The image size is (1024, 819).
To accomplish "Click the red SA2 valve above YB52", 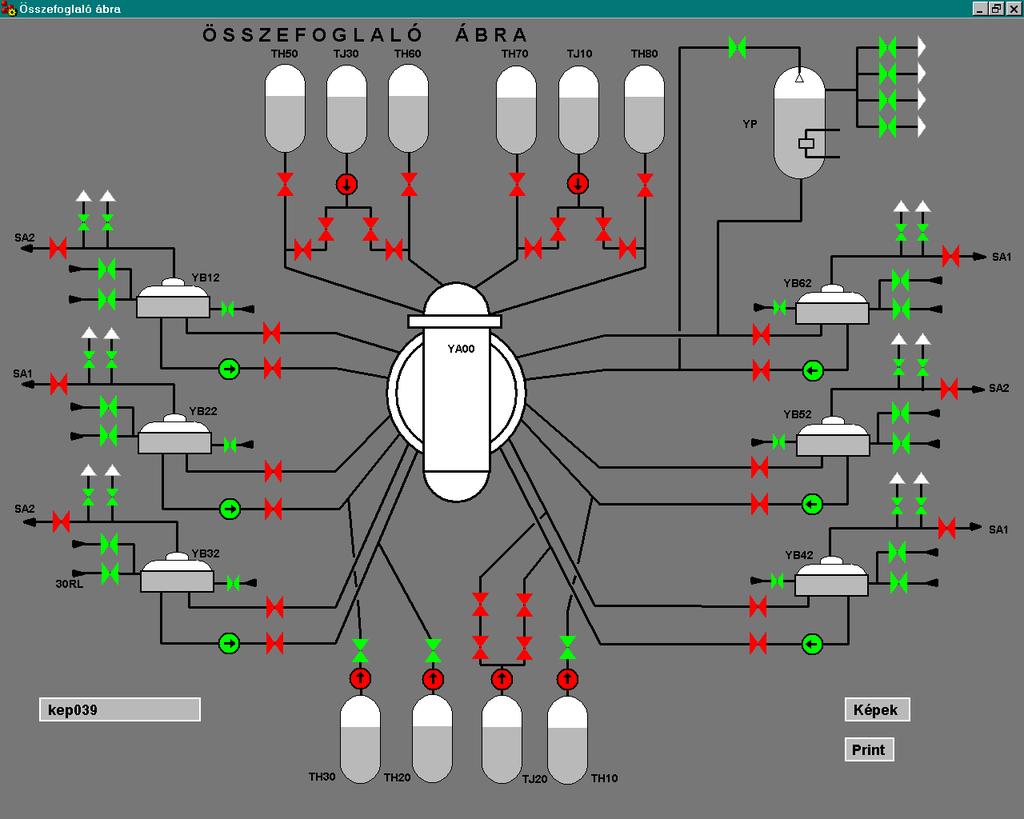I will (x=949, y=389).
